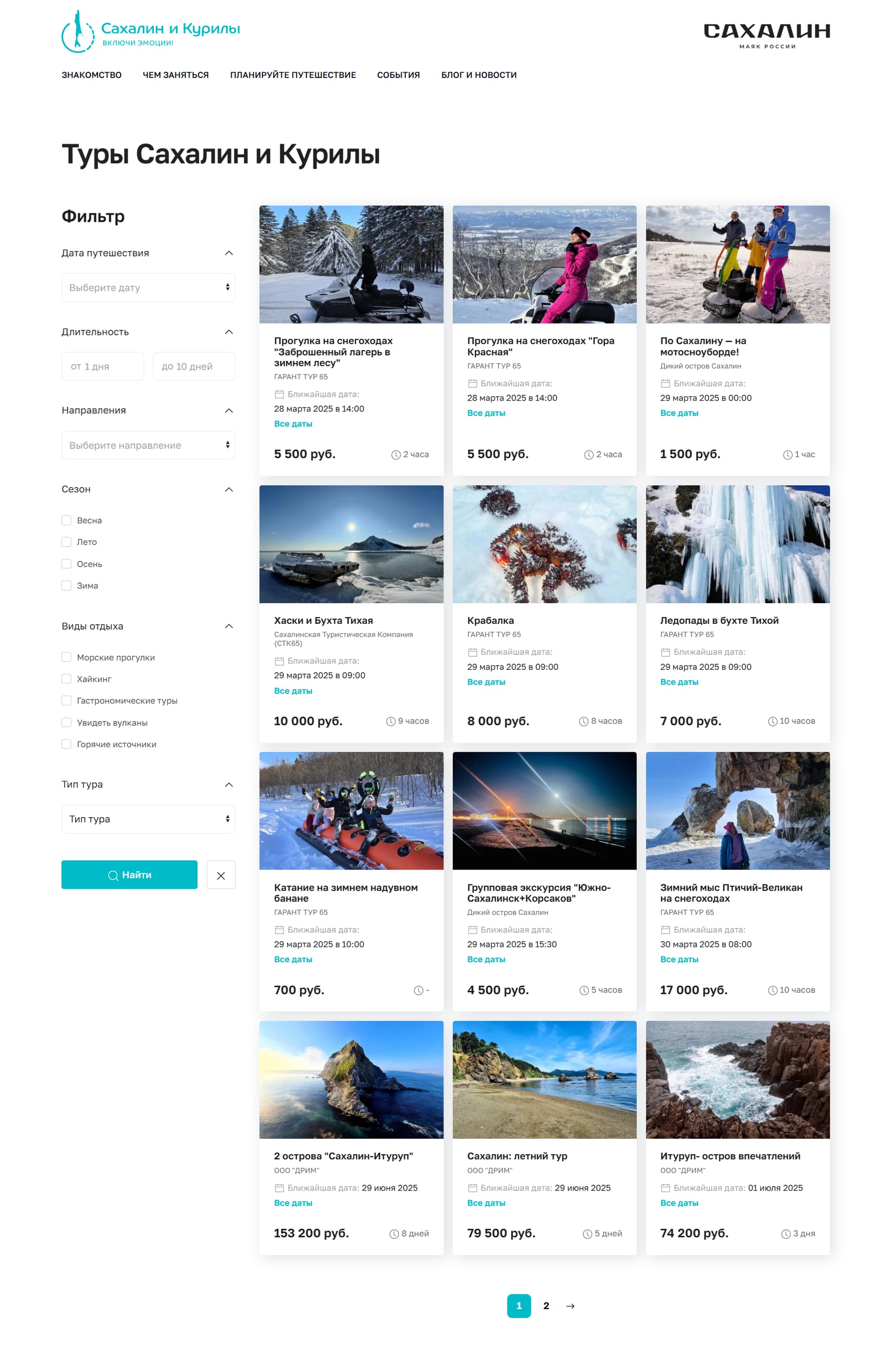The width and height of the screenshot is (891, 1372).
Task: Click the Сахалин Маяк России logo
Action: (766, 35)
